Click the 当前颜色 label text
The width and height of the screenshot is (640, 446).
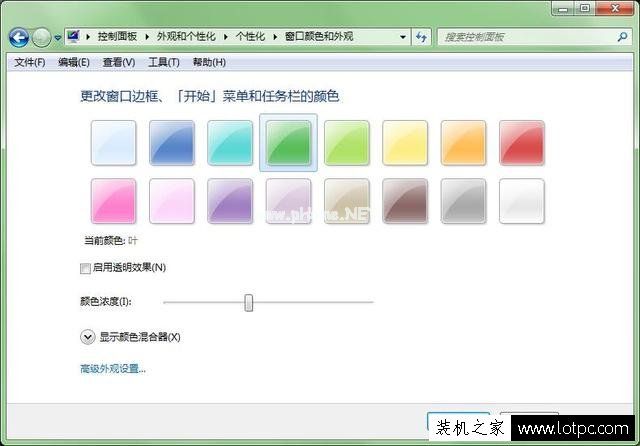104,241
